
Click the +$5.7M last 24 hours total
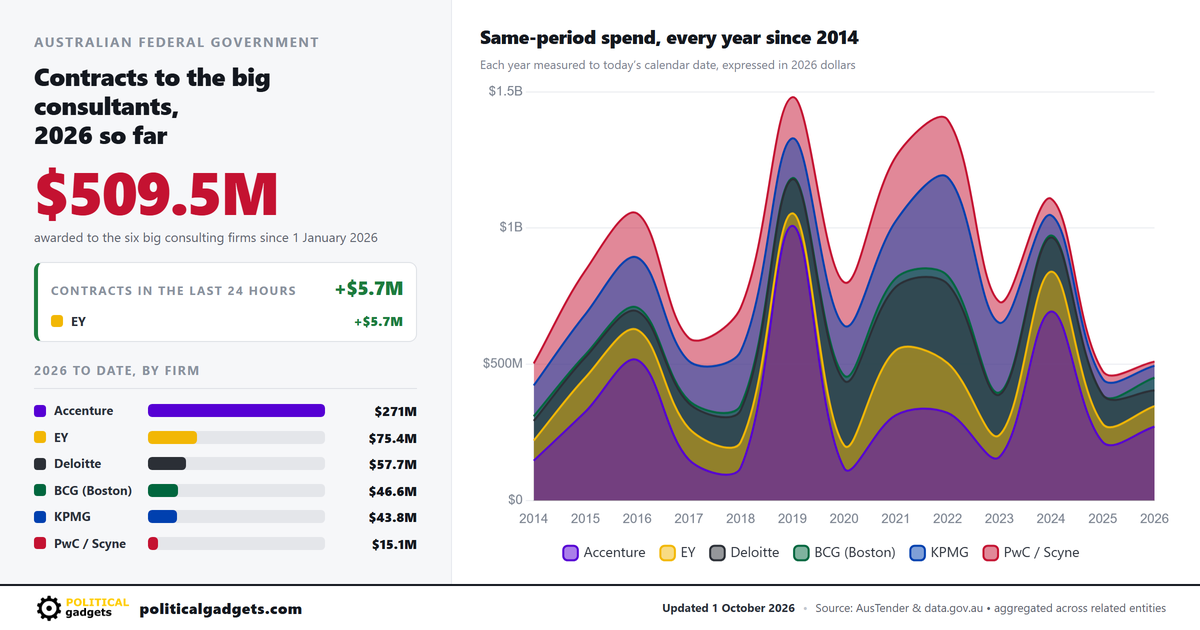(369, 289)
